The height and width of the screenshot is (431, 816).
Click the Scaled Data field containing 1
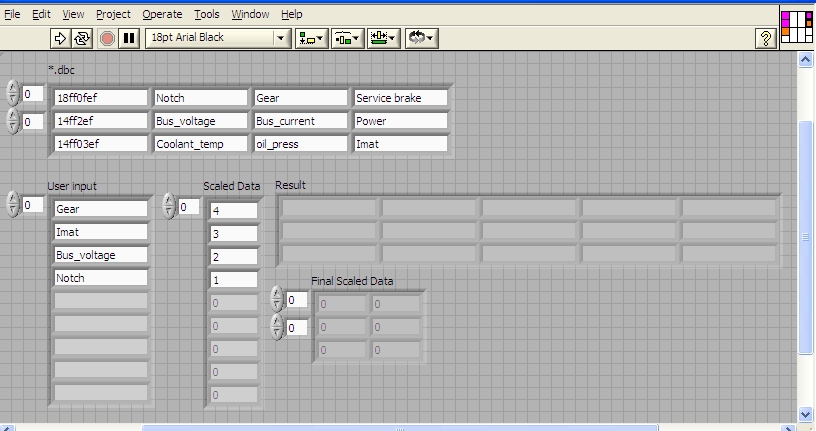point(234,280)
